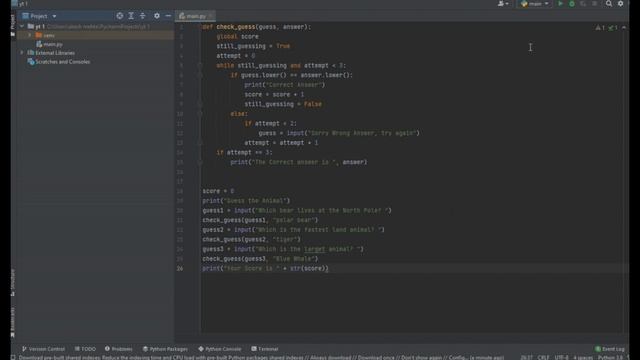Click the Collapse All icon in Project panel
Viewport: 640px width, 360px height.
coord(142,16)
